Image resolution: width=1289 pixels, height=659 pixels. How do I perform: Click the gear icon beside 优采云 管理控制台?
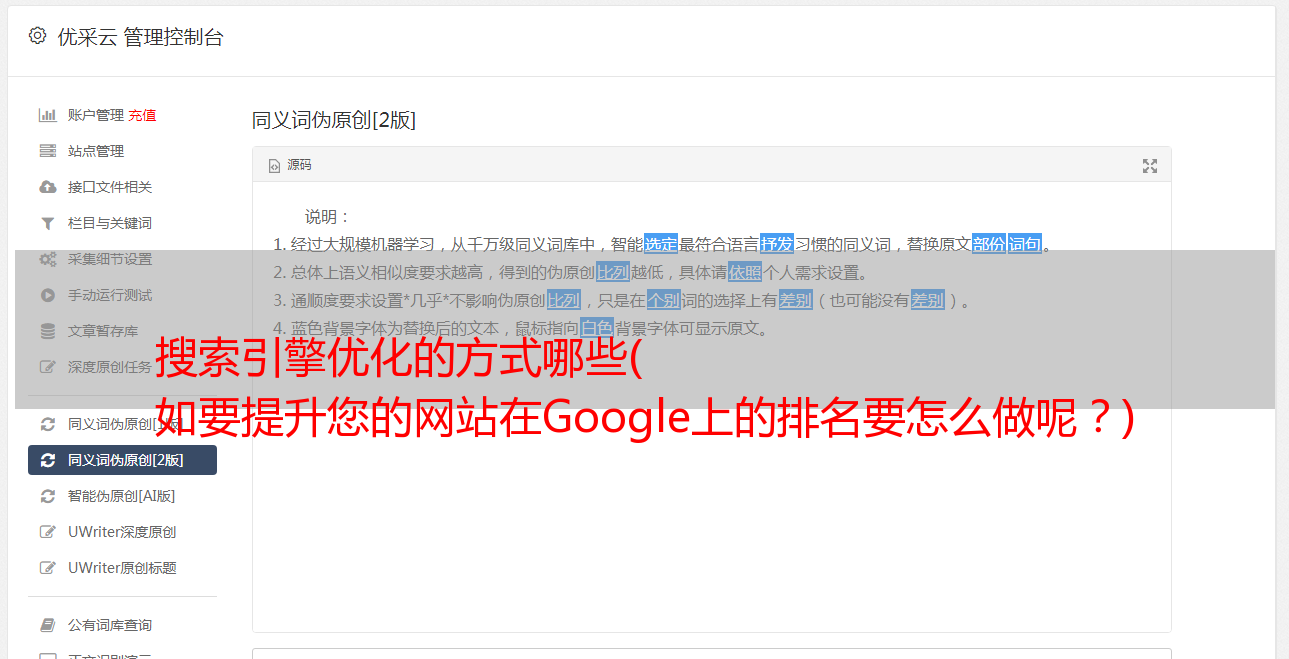[37, 36]
